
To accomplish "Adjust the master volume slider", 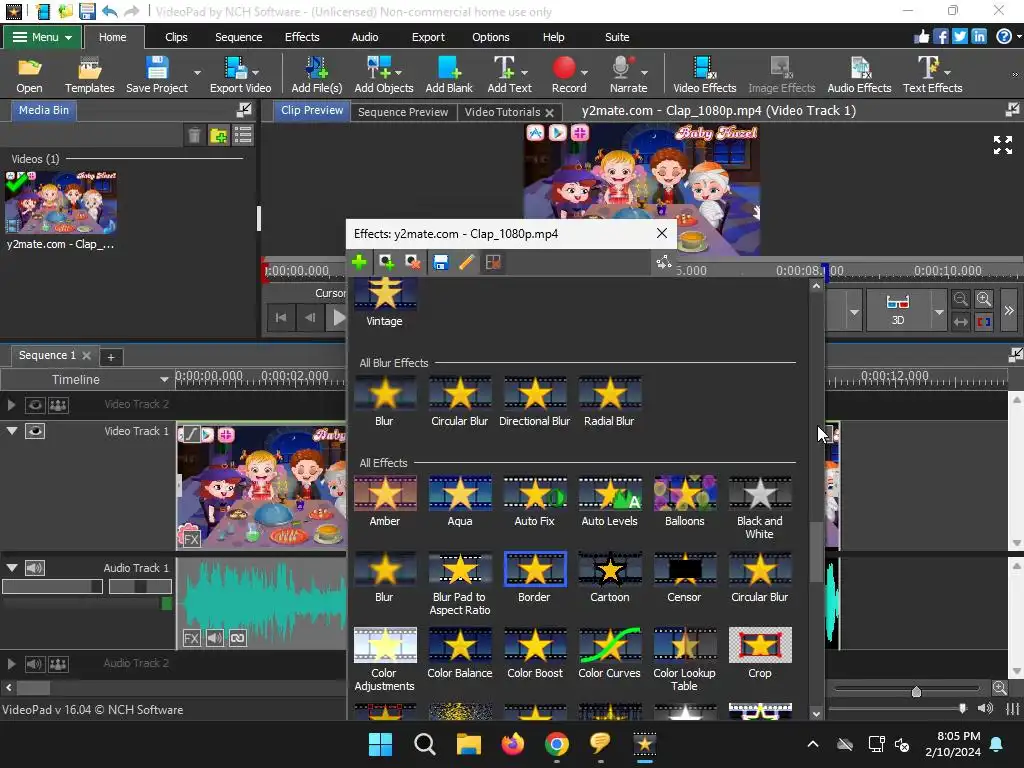I will click(x=961, y=708).
